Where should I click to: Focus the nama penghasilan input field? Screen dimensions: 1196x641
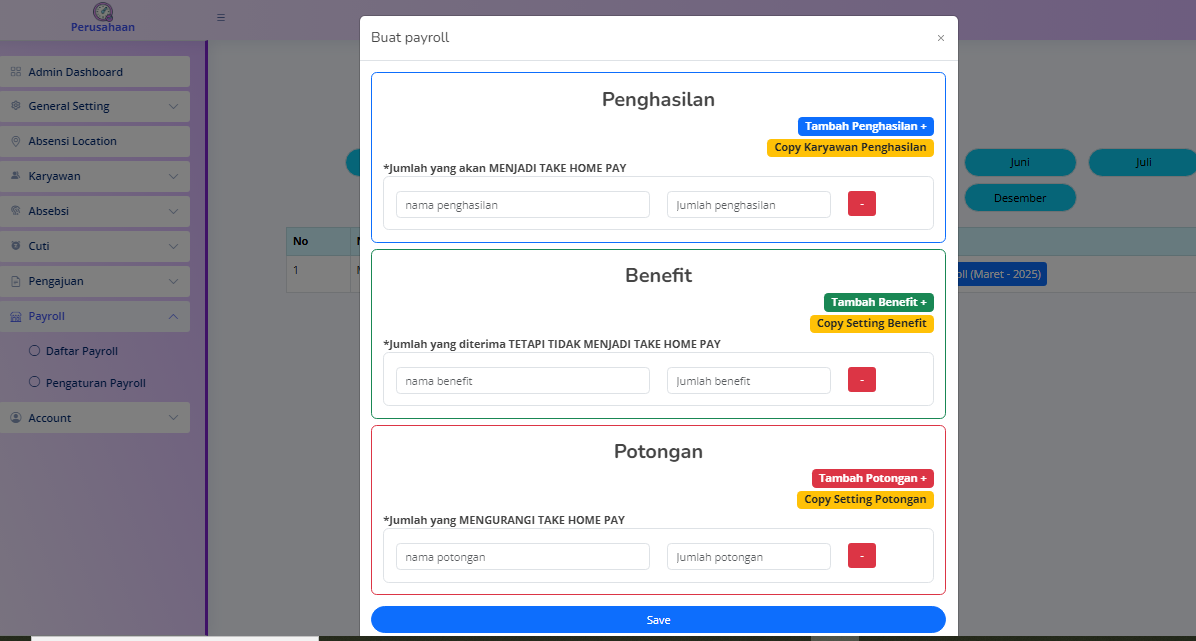[522, 205]
